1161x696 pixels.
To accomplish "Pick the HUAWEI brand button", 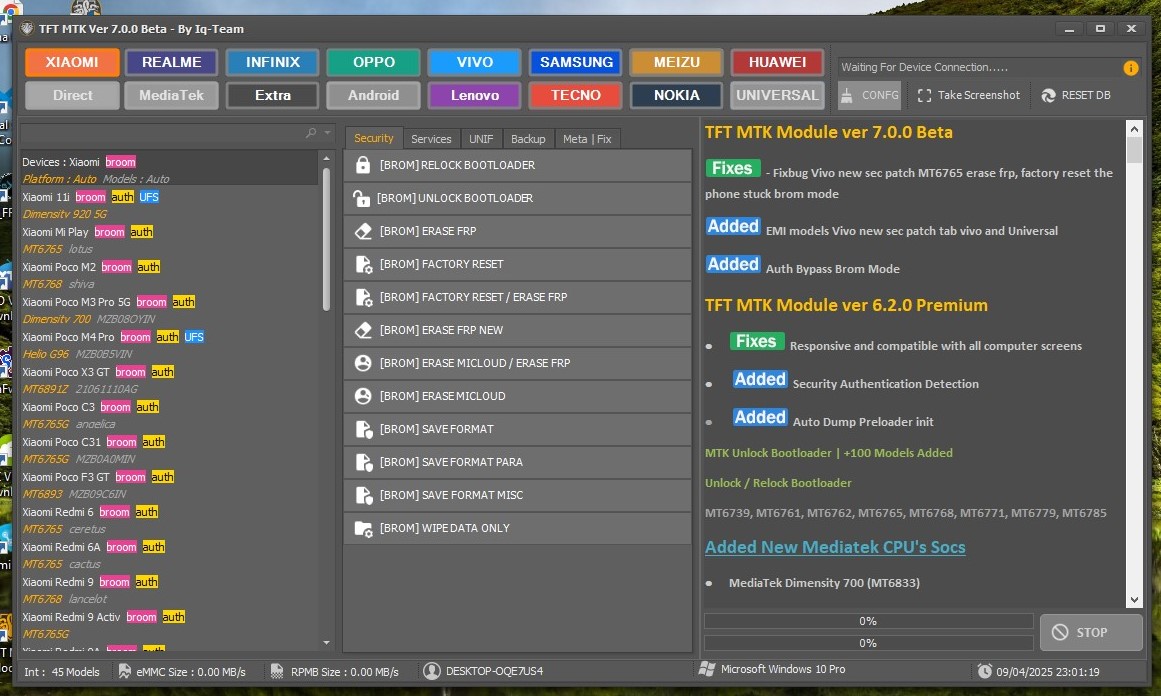I will click(777, 62).
